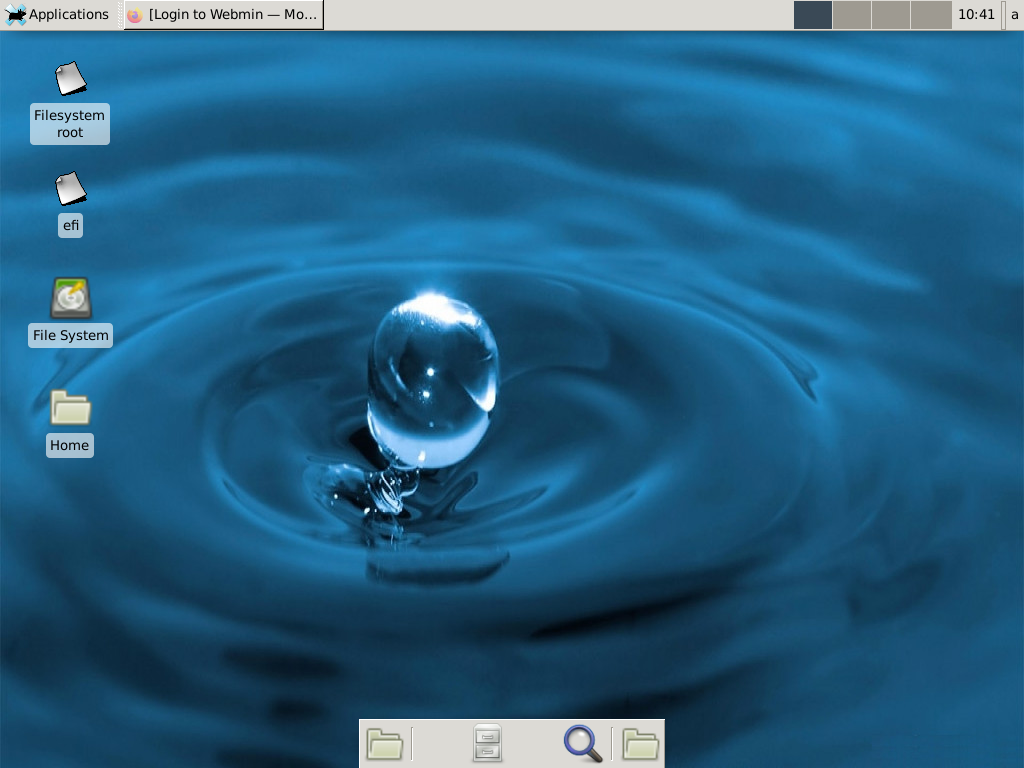Open the magnifying glass search launcher
1024x768 pixels.
pos(582,744)
